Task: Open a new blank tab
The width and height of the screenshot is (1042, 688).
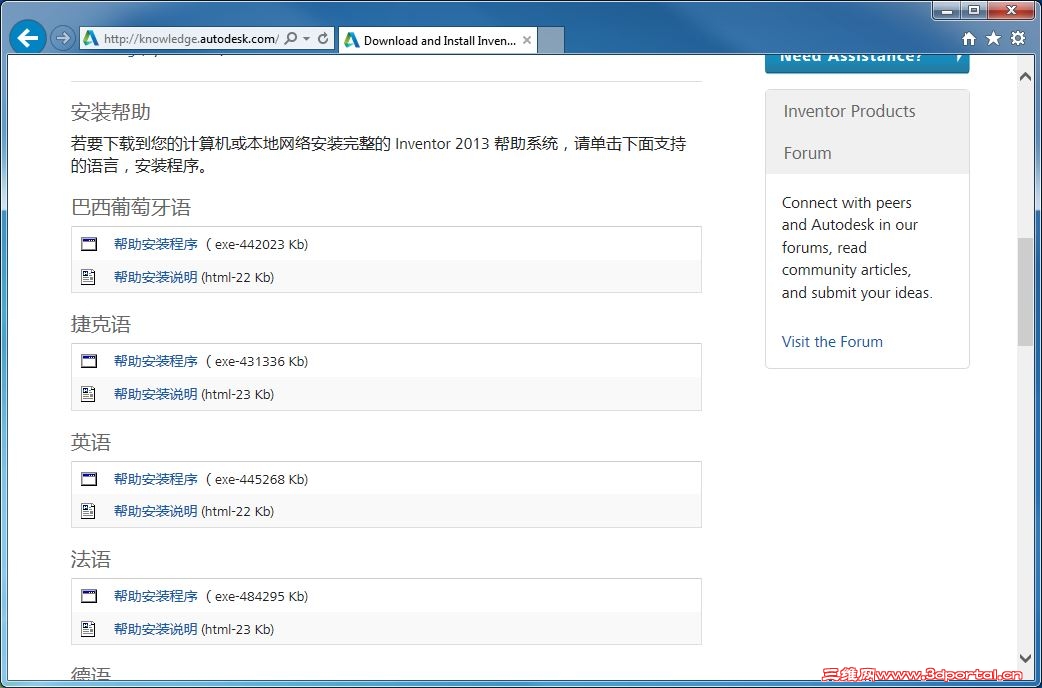Action: (x=550, y=41)
